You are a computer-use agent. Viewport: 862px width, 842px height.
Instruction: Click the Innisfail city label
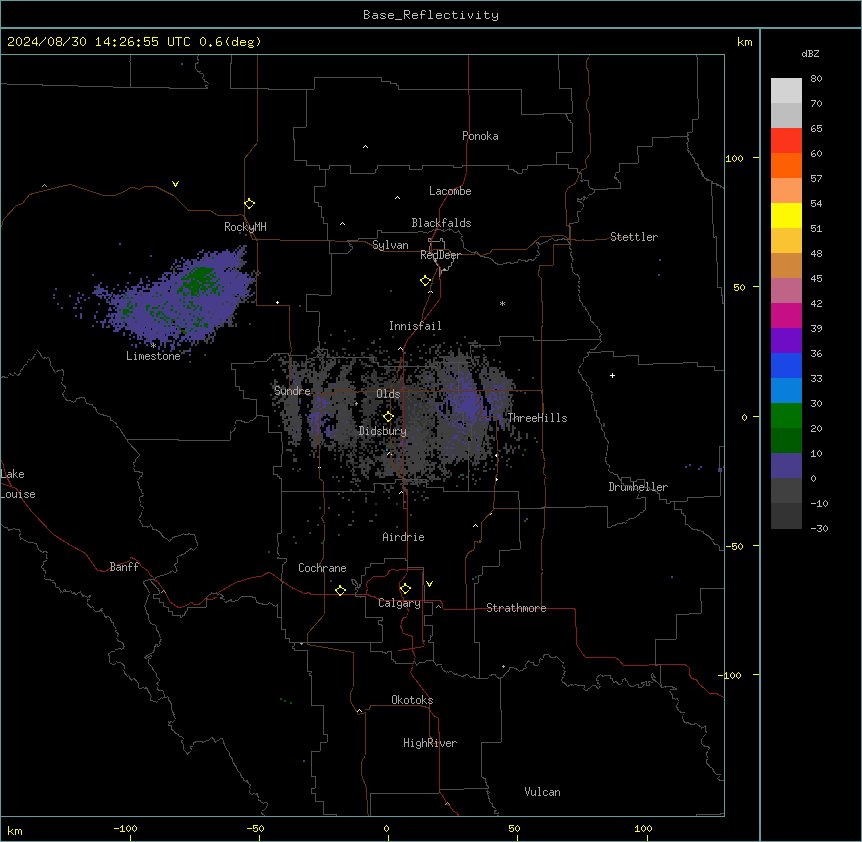[x=415, y=326]
